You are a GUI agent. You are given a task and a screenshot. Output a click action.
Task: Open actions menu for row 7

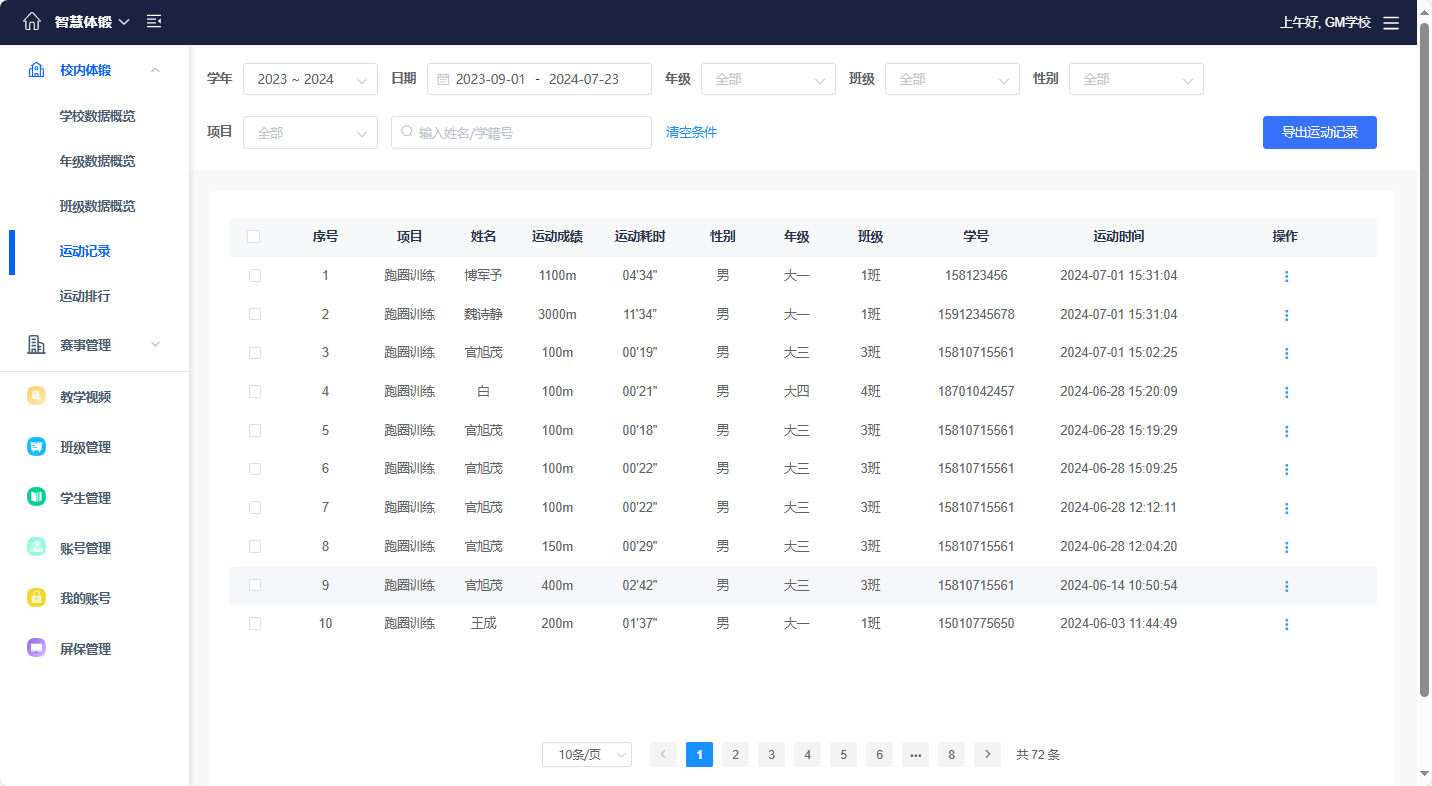click(1286, 508)
